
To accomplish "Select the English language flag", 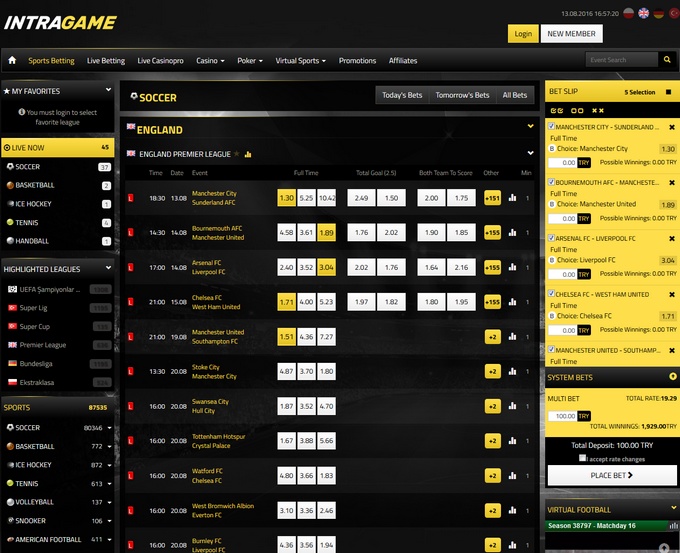I will click(644, 13).
